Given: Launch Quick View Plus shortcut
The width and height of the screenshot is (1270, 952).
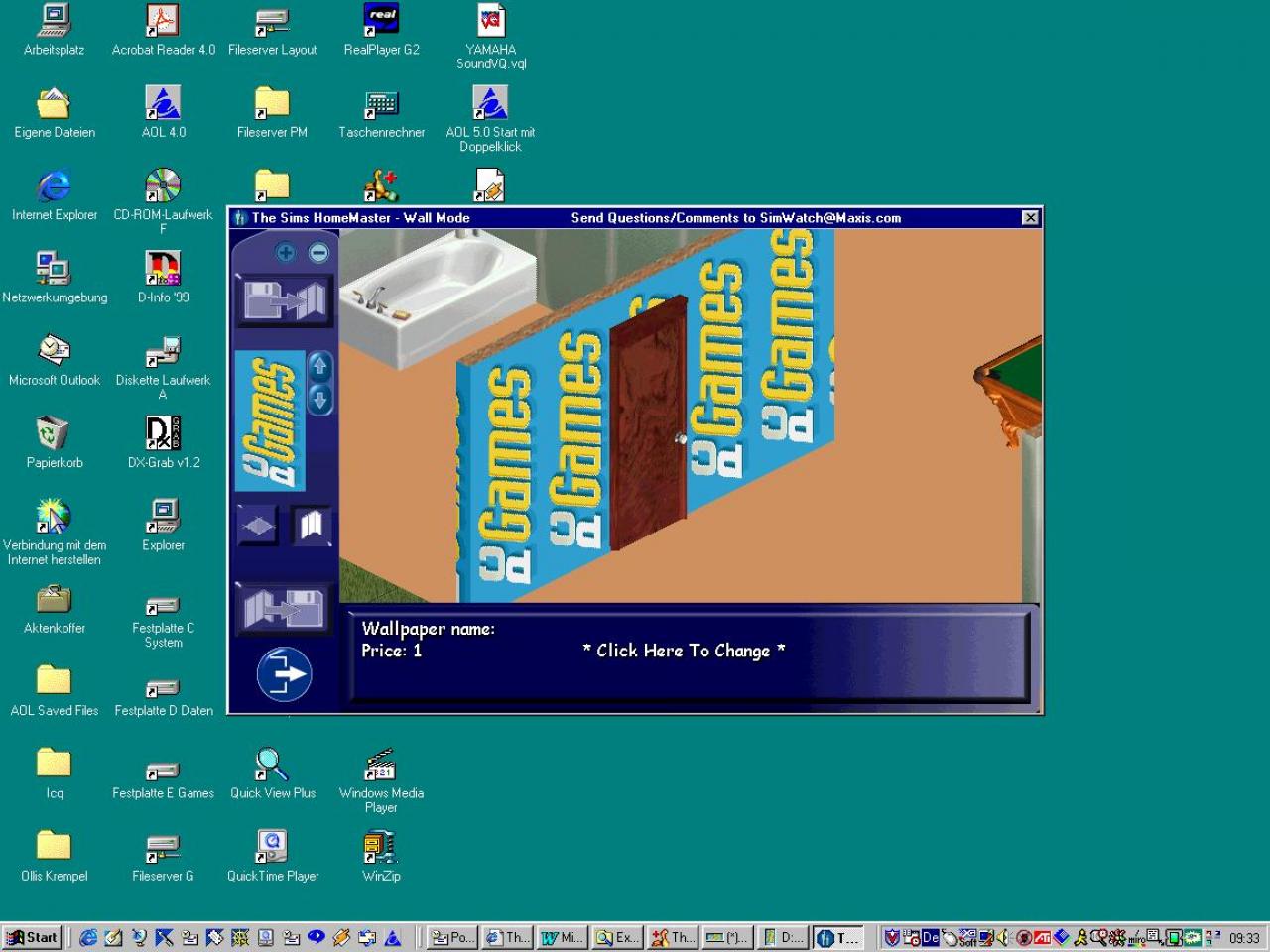Looking at the screenshot, I should pos(272,773).
